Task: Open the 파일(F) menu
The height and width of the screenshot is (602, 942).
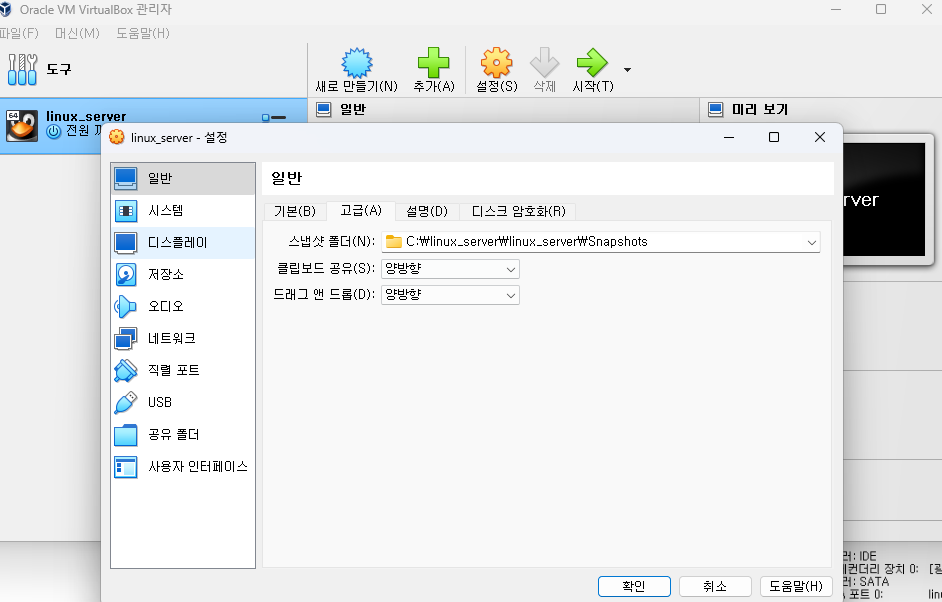Action: 18,33
